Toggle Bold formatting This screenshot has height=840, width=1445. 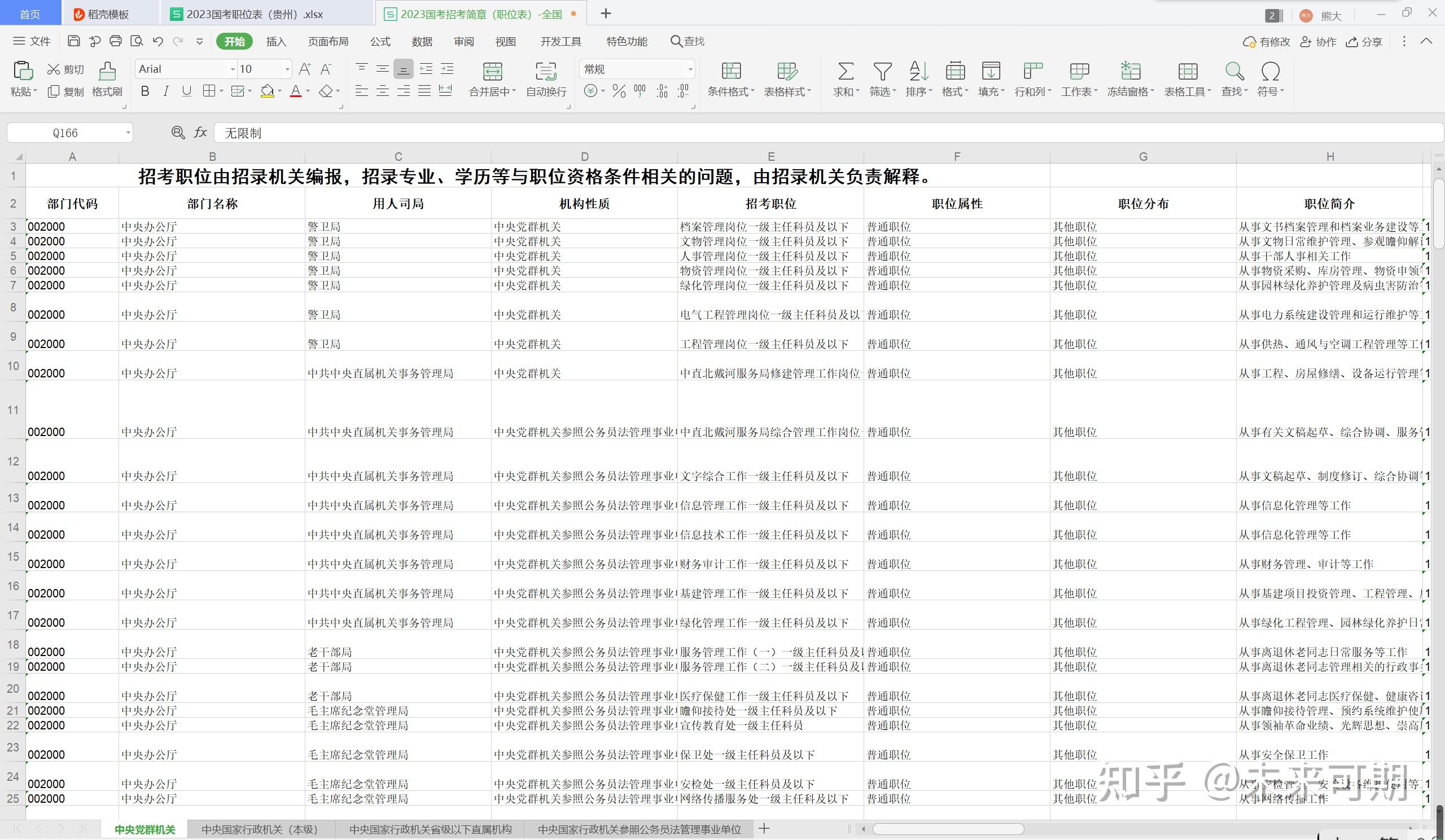[x=145, y=91]
